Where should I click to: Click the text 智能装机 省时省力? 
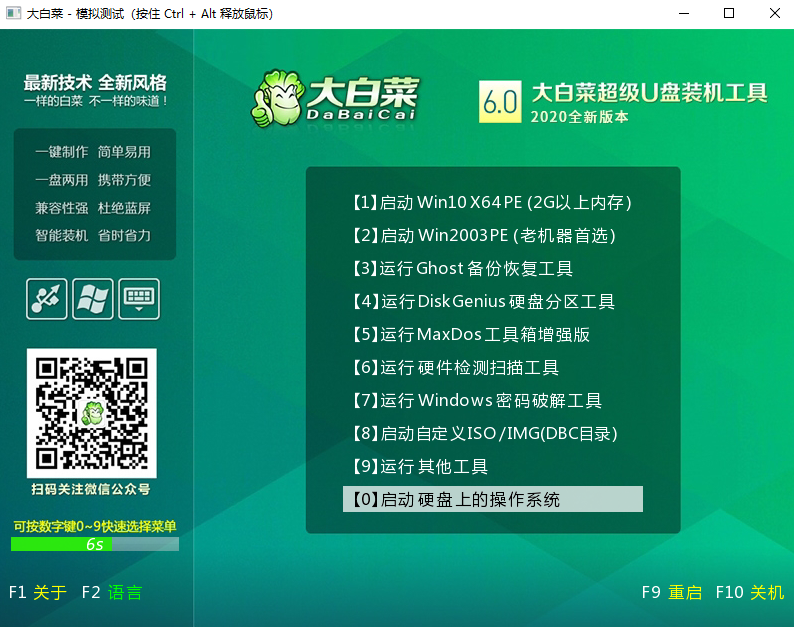coord(93,236)
